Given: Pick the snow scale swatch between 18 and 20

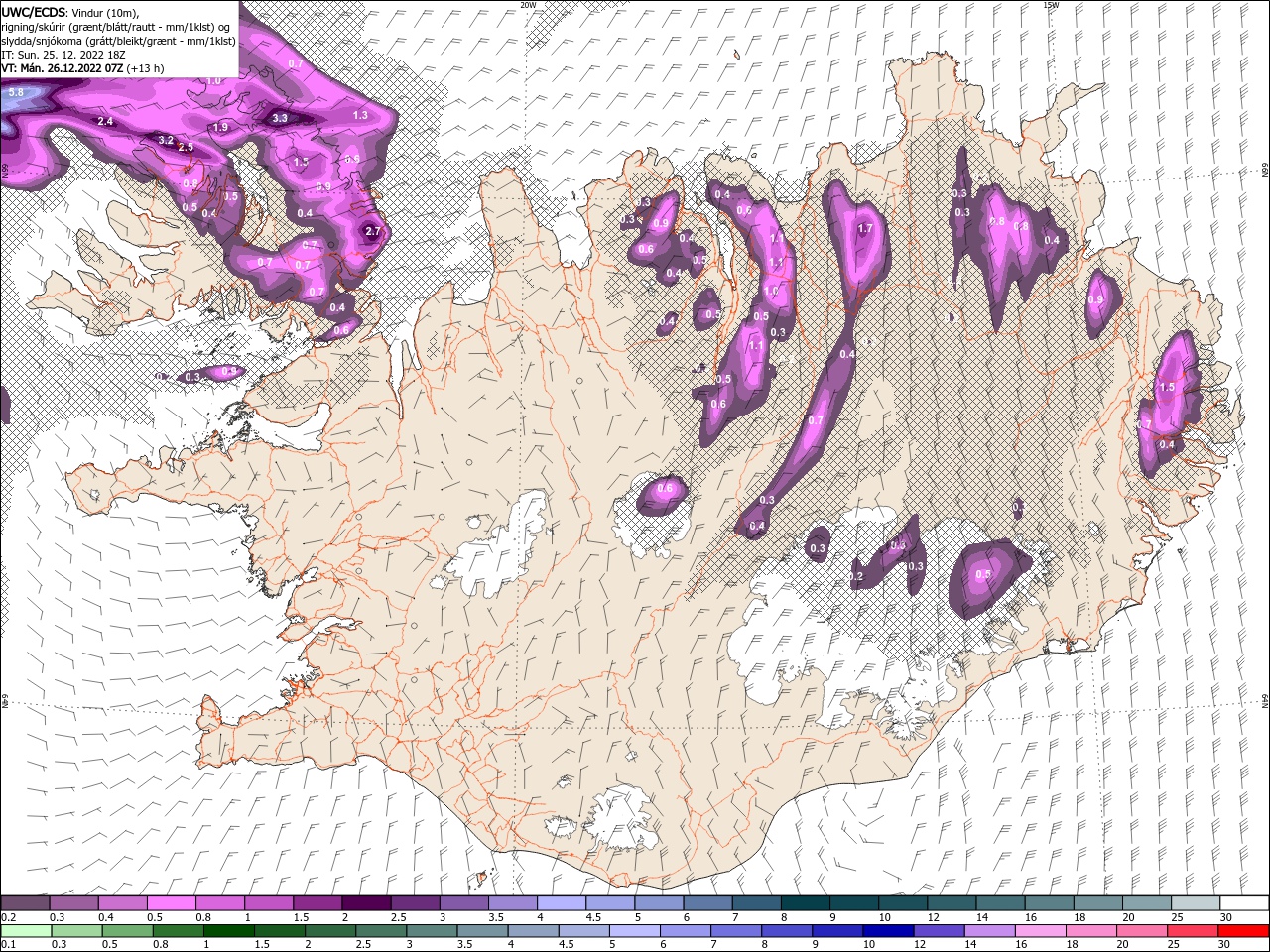Looking at the screenshot, I should point(1096,903).
